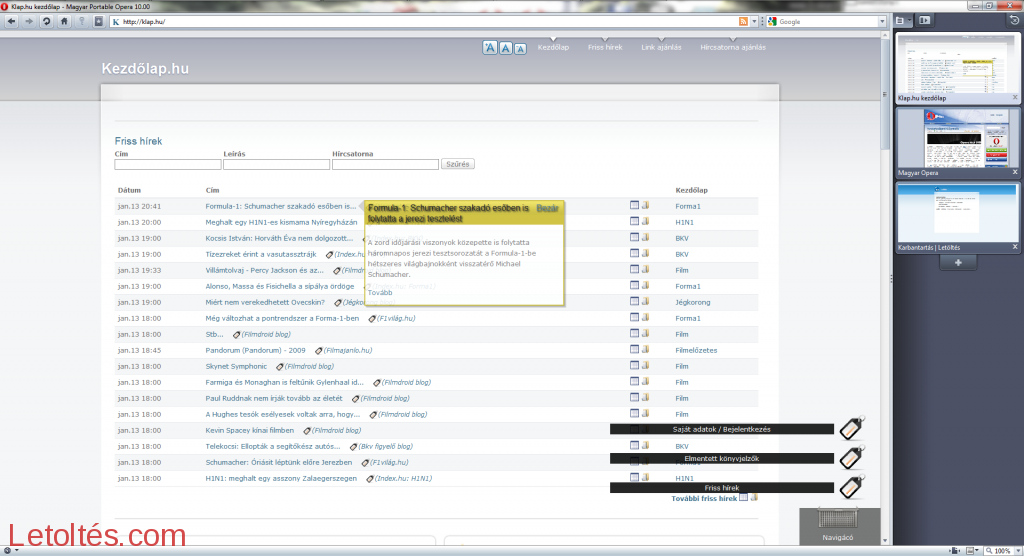This screenshot has width=1024, height=556.
Task: Select the smallest font size A icon
Action: (x=520, y=48)
